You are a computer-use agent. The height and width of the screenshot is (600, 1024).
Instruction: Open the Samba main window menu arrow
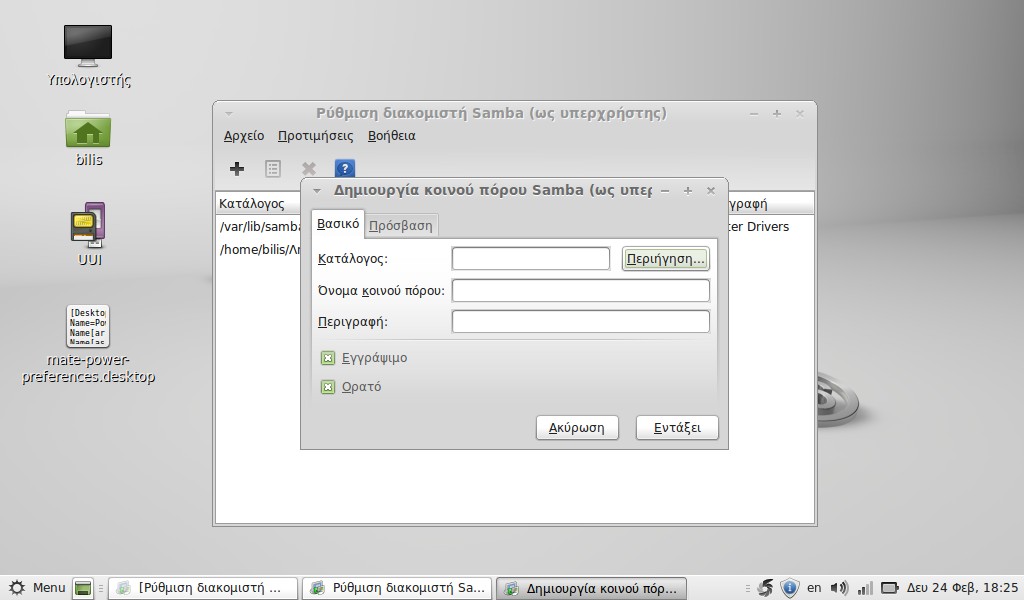coord(229,114)
